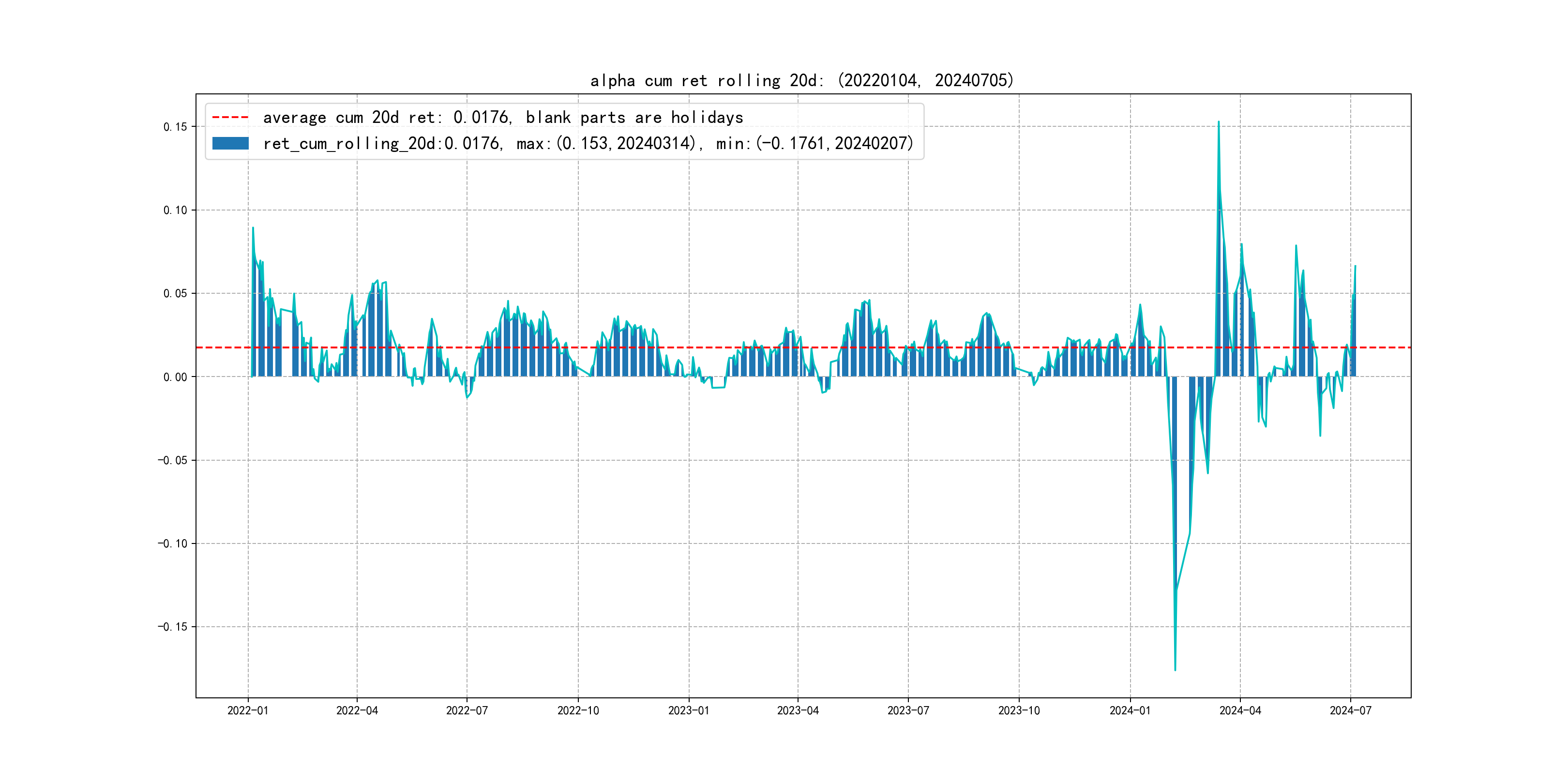Click the 0.00 y-axis tick label
This screenshot has height=784, width=1568.
[175, 377]
